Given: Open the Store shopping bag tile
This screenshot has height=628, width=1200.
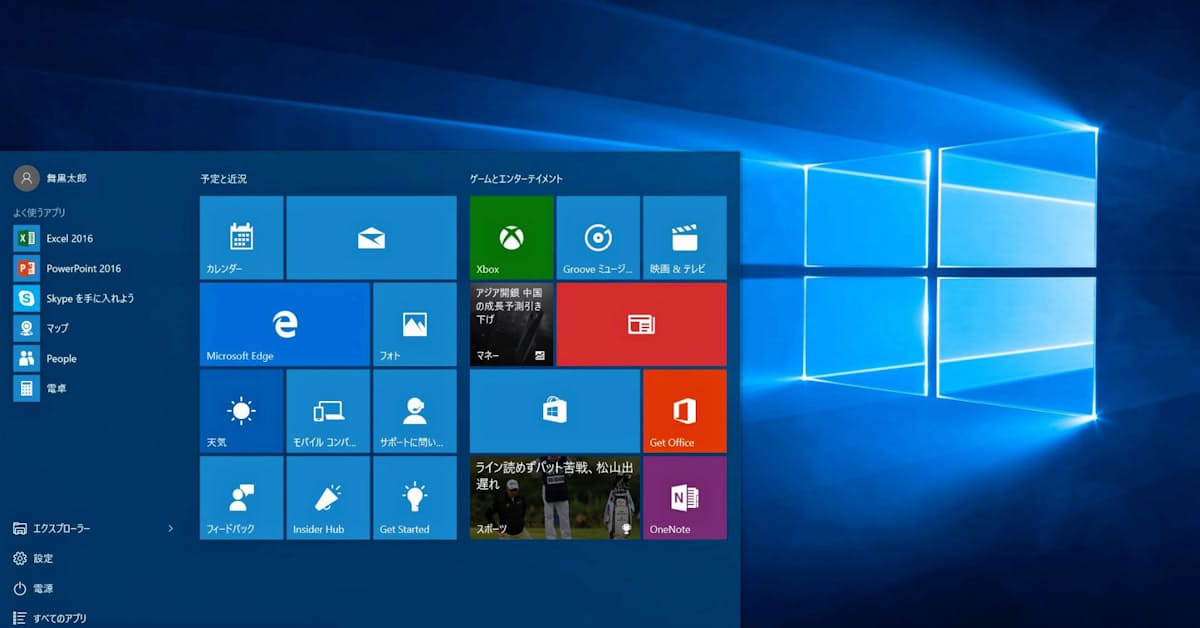Looking at the screenshot, I should (555, 411).
